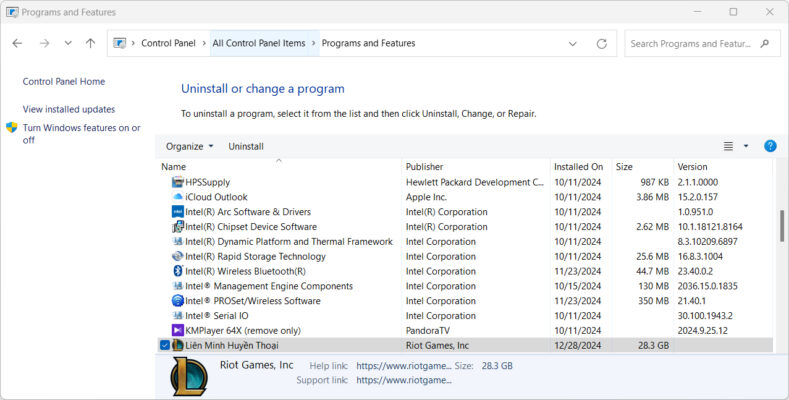Viewport: 789px width, 400px height.
Task: Select the iCloud Outlook program icon
Action: click(178, 197)
